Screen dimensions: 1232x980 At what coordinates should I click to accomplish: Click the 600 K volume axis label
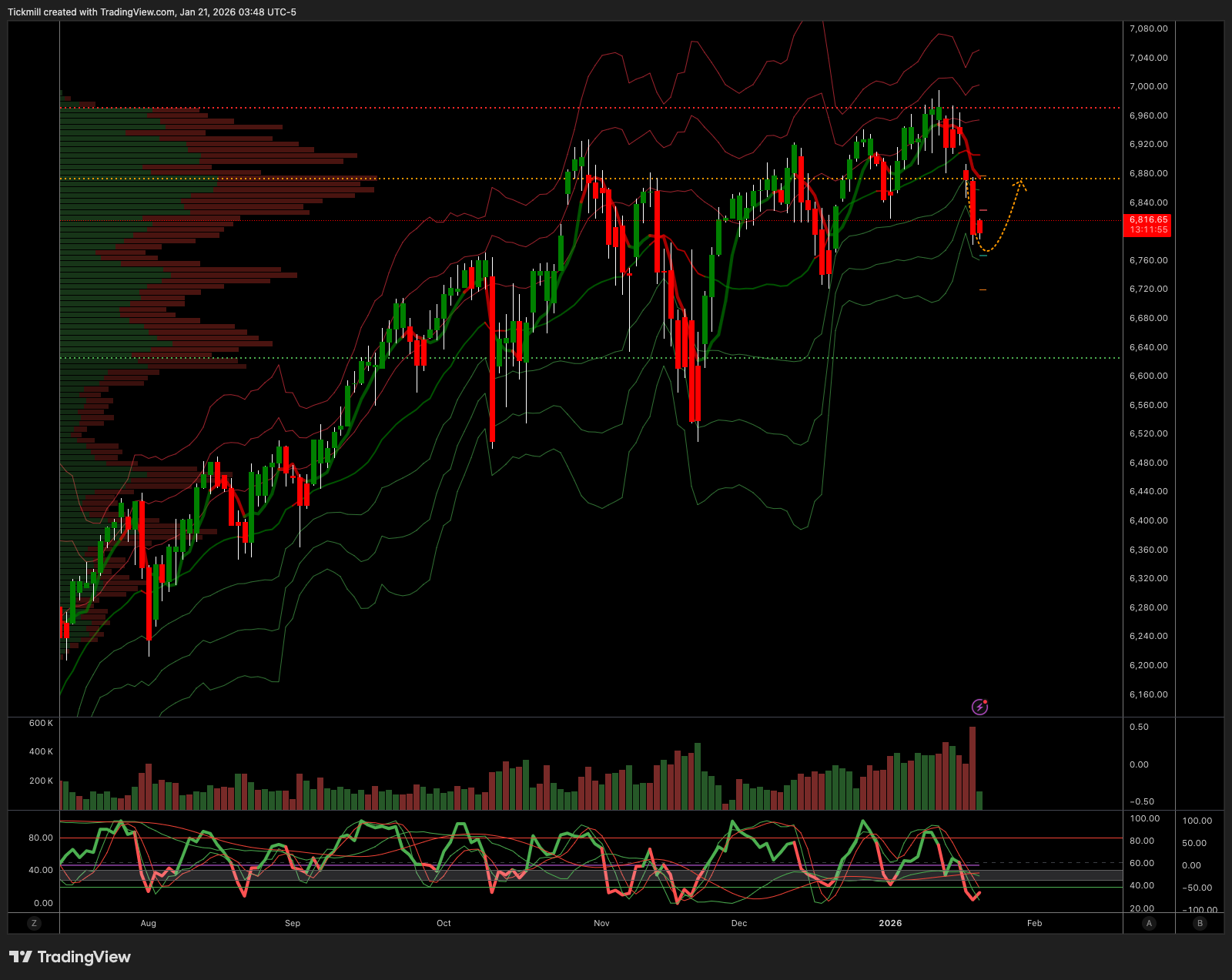(41, 723)
